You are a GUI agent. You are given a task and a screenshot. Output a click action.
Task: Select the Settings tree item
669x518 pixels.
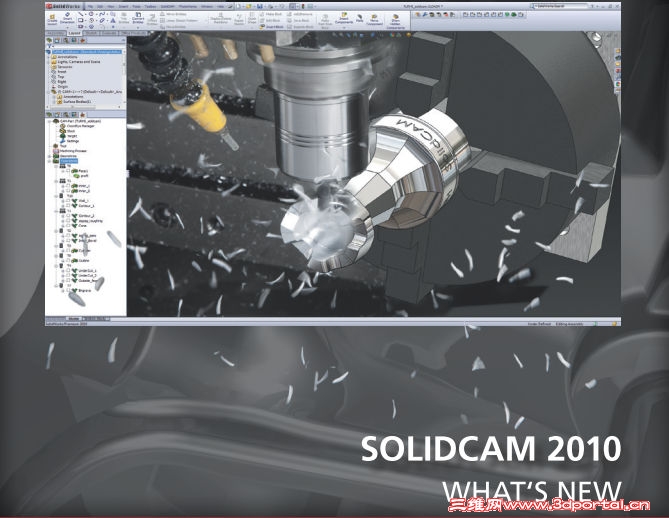coord(69,141)
